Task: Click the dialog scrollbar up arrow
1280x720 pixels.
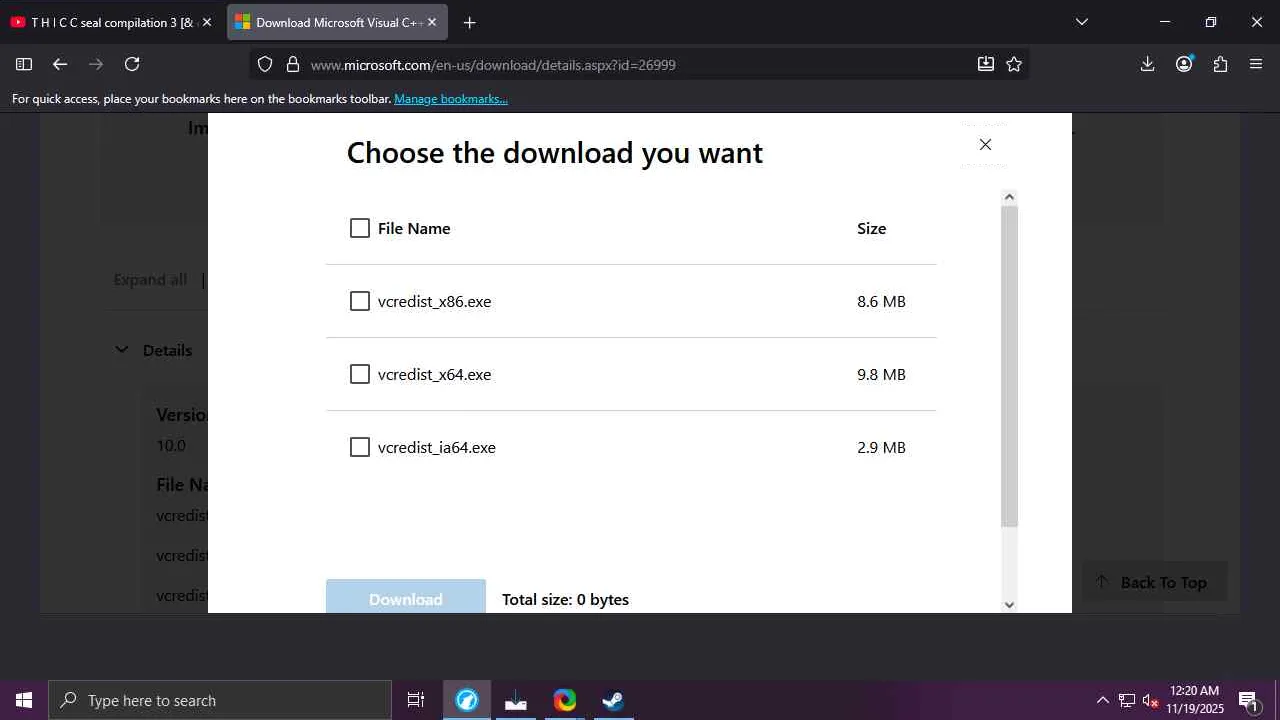Action: (x=1009, y=197)
